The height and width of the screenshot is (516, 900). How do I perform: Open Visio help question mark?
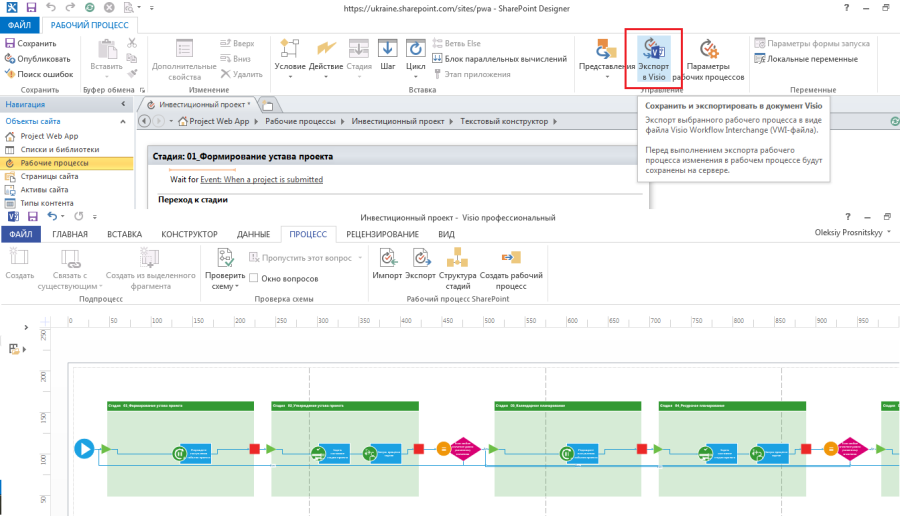(848, 216)
